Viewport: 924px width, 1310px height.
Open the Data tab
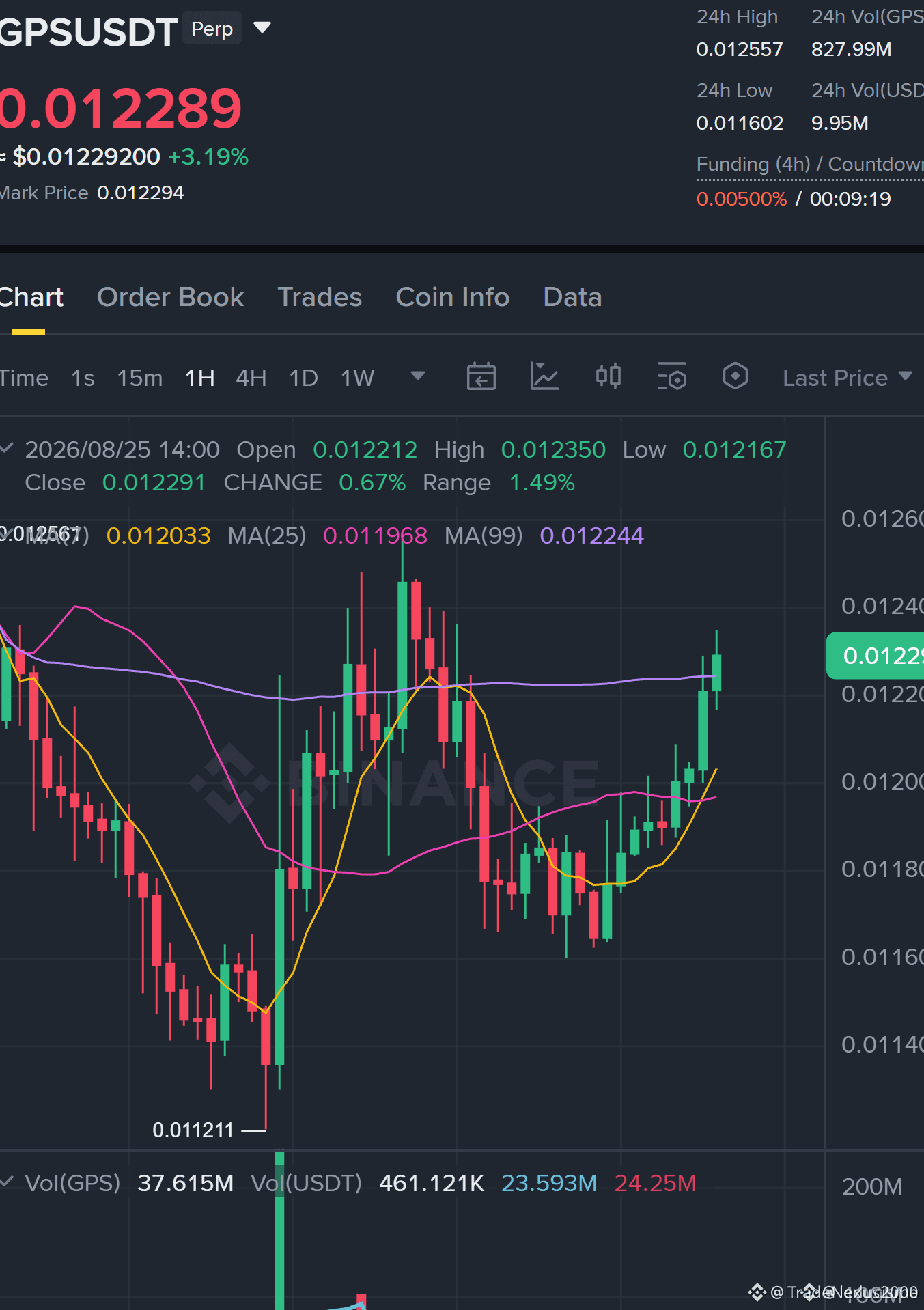coord(572,297)
